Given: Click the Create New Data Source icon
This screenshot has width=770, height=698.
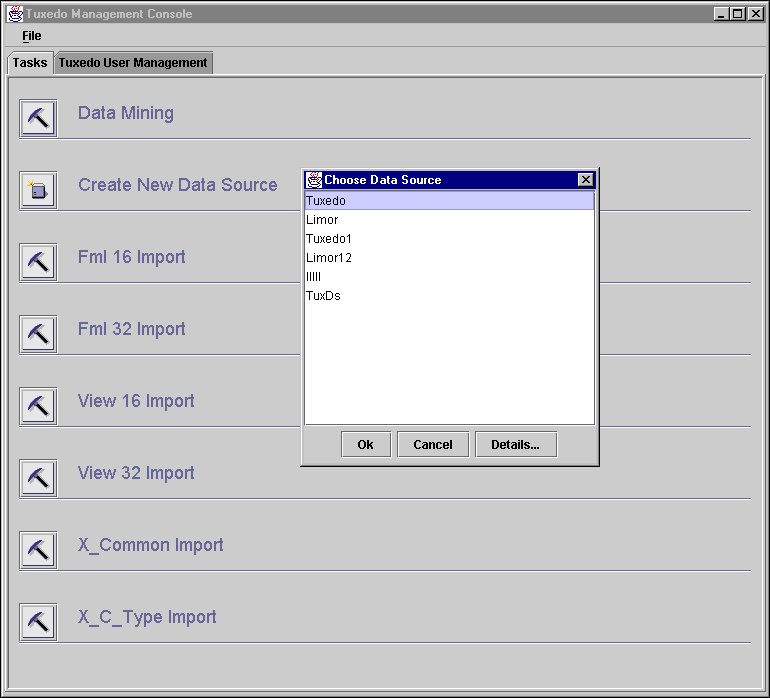Looking at the screenshot, I should pyautogui.click(x=38, y=190).
